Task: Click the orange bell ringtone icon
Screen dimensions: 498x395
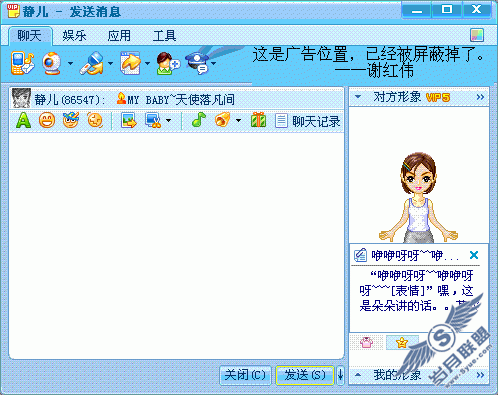Action: pos(223,120)
